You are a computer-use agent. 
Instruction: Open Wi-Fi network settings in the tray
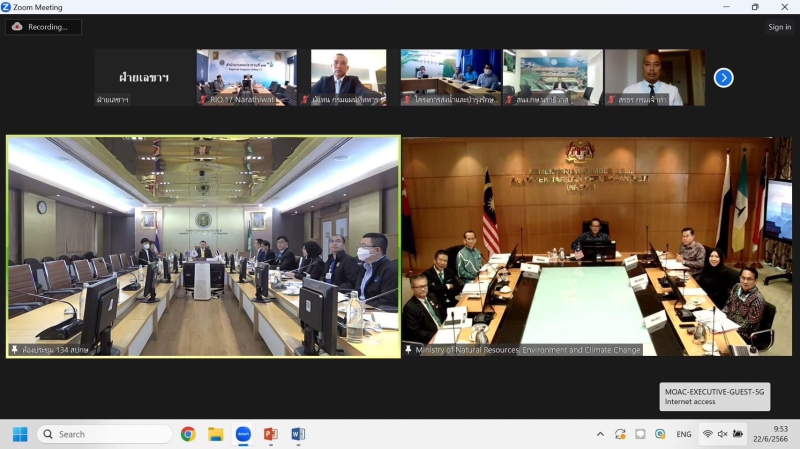coord(708,434)
